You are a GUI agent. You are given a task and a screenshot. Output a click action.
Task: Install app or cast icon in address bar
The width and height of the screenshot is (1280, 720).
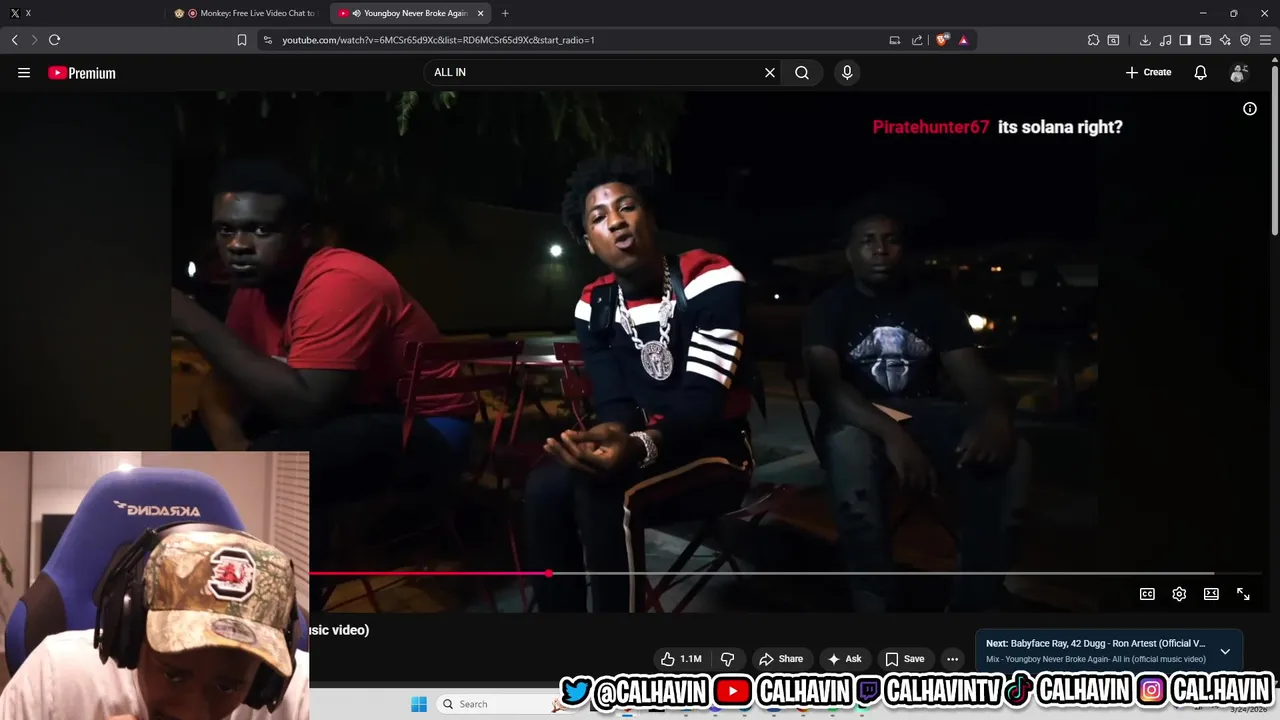pyautogui.click(x=895, y=40)
